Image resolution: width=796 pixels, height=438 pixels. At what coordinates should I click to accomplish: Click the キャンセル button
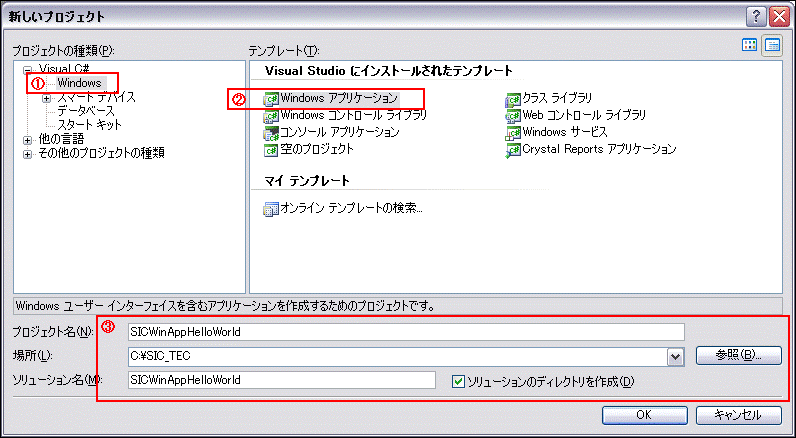[739, 415]
